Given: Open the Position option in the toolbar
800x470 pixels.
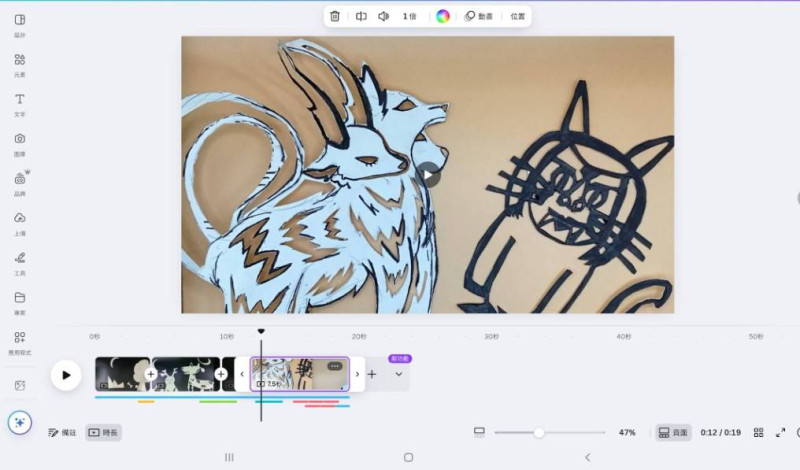Looking at the screenshot, I should [517, 16].
